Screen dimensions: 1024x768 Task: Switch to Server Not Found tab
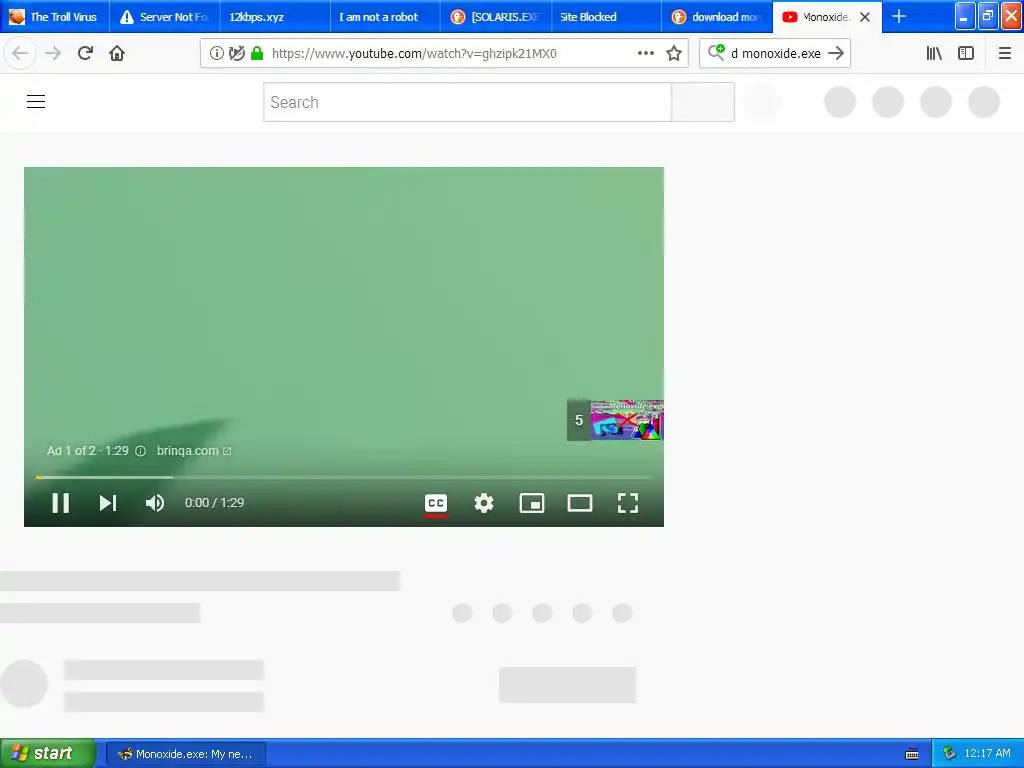click(x=165, y=17)
